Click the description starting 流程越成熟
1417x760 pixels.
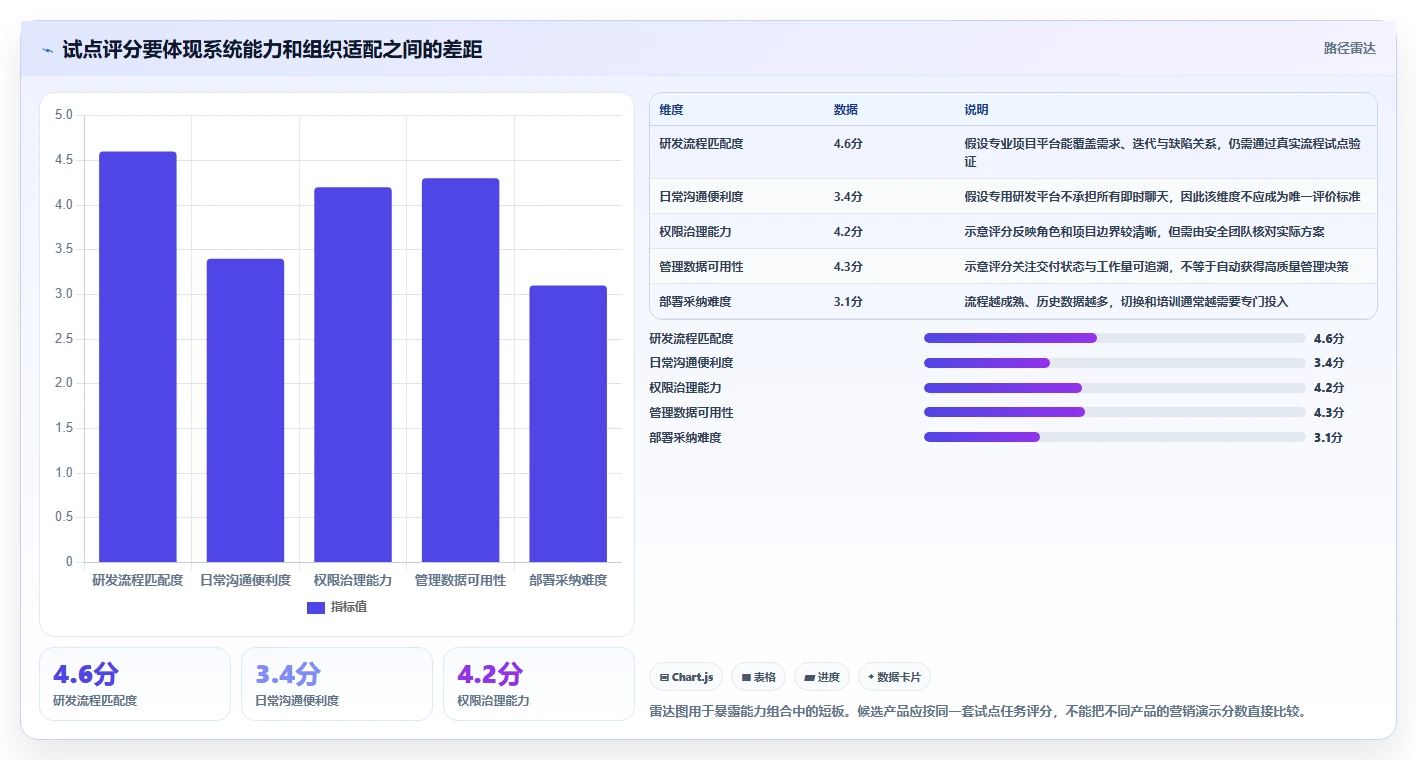tap(1126, 301)
